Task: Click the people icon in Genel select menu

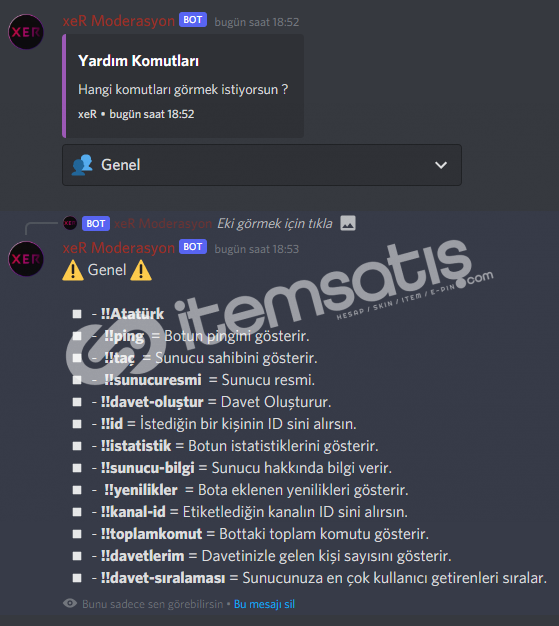Action: click(82, 165)
